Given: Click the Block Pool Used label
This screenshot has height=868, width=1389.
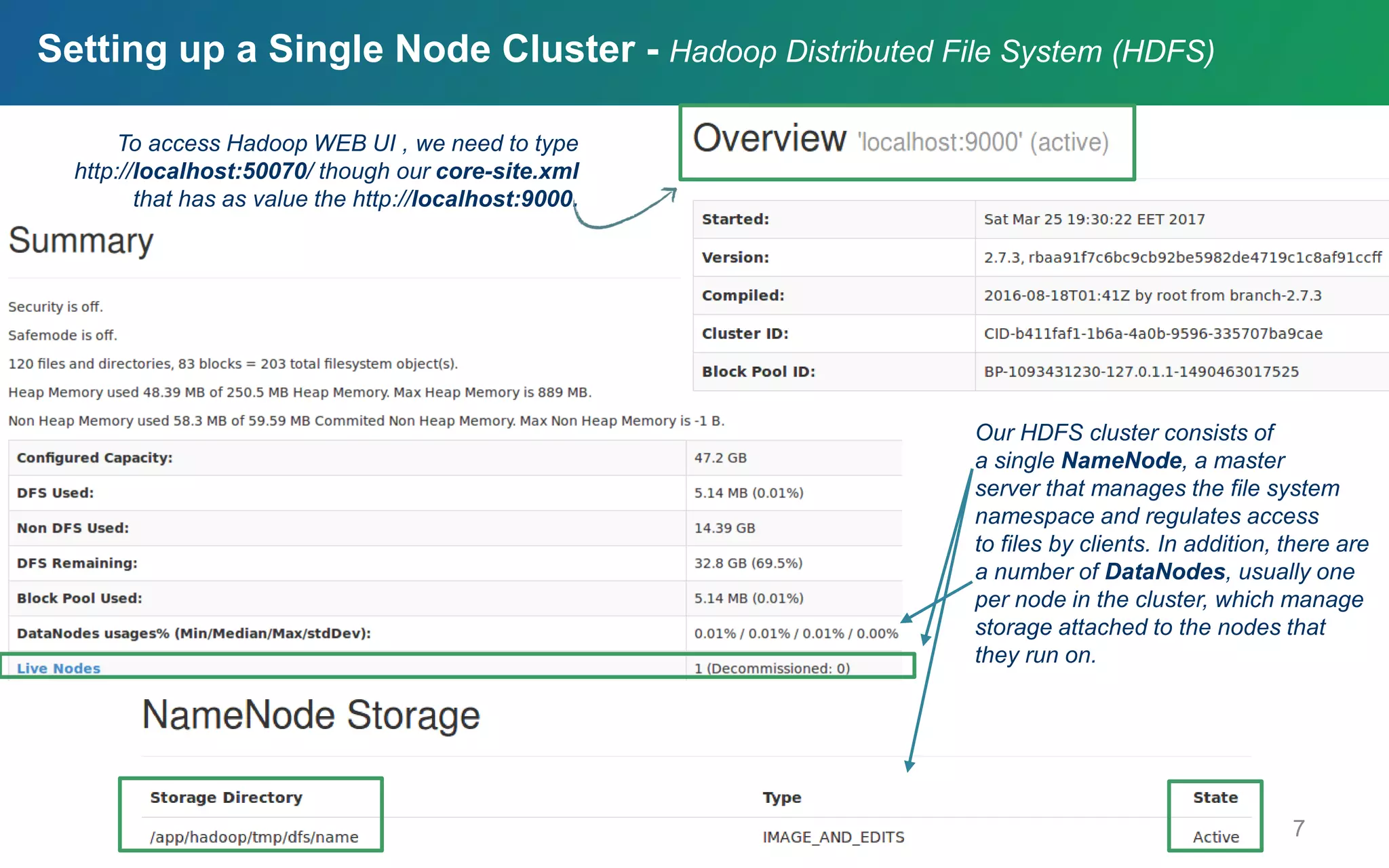Looking at the screenshot, I should click(79, 598).
